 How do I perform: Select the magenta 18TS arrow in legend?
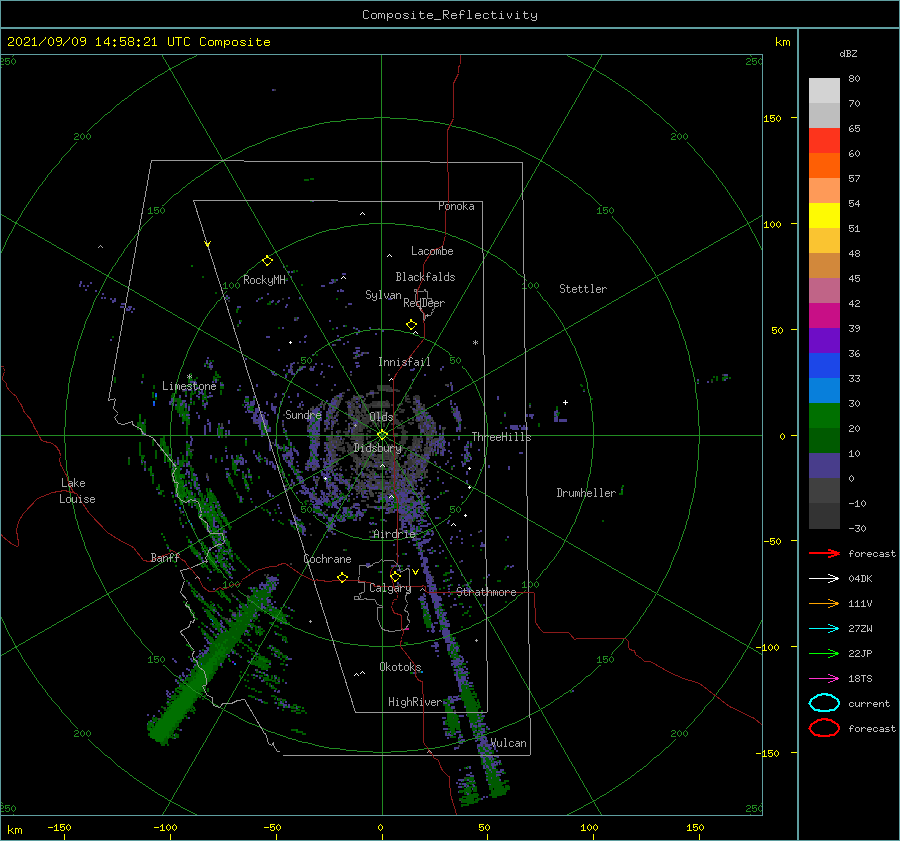824,678
